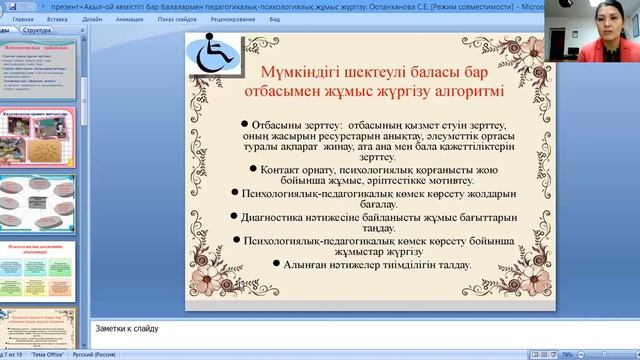Click the wheelchair accessibility image on slide
This screenshot has height=360, width=640.
(214, 54)
